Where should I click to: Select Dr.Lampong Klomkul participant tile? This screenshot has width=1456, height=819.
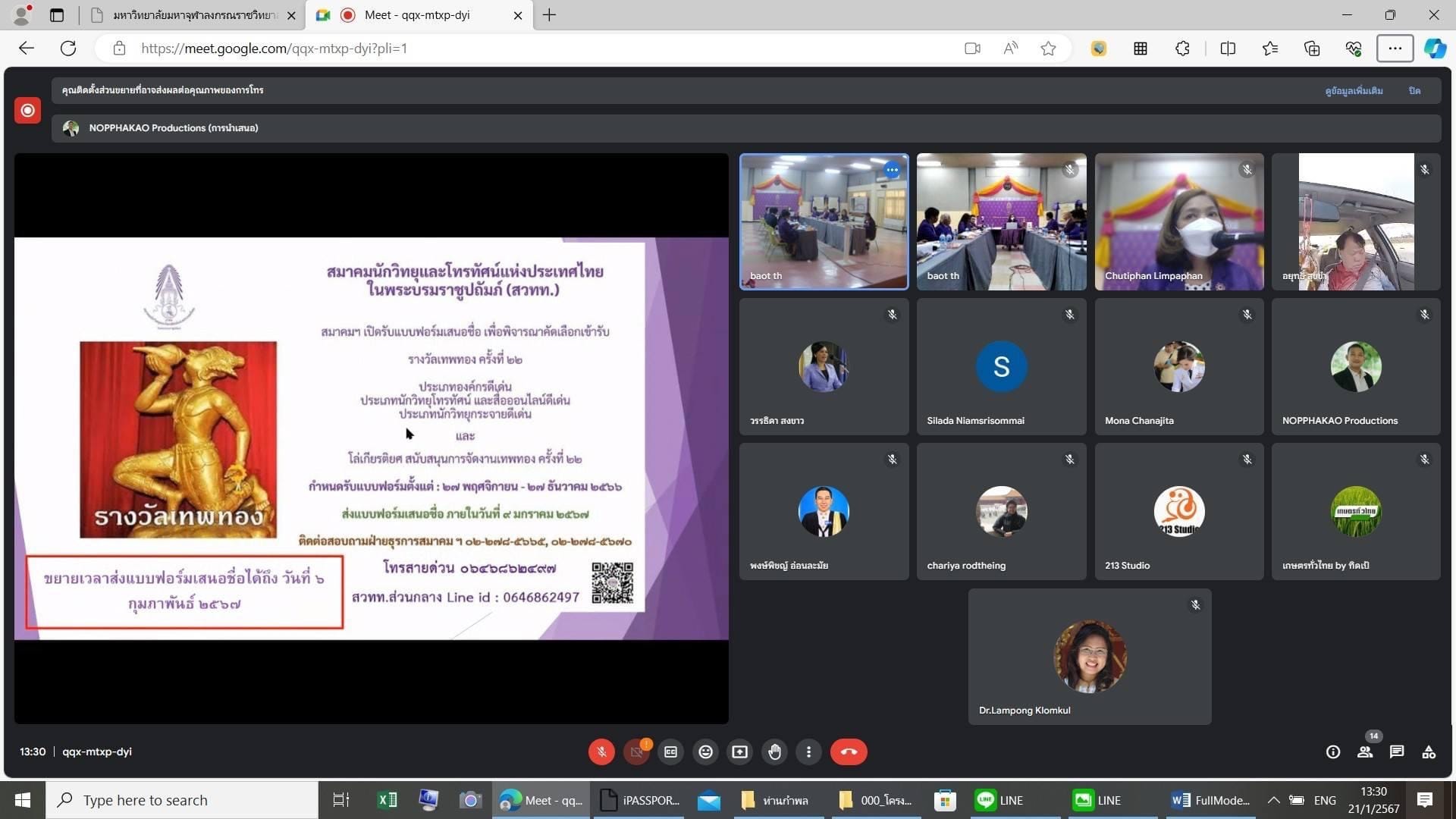tap(1090, 657)
